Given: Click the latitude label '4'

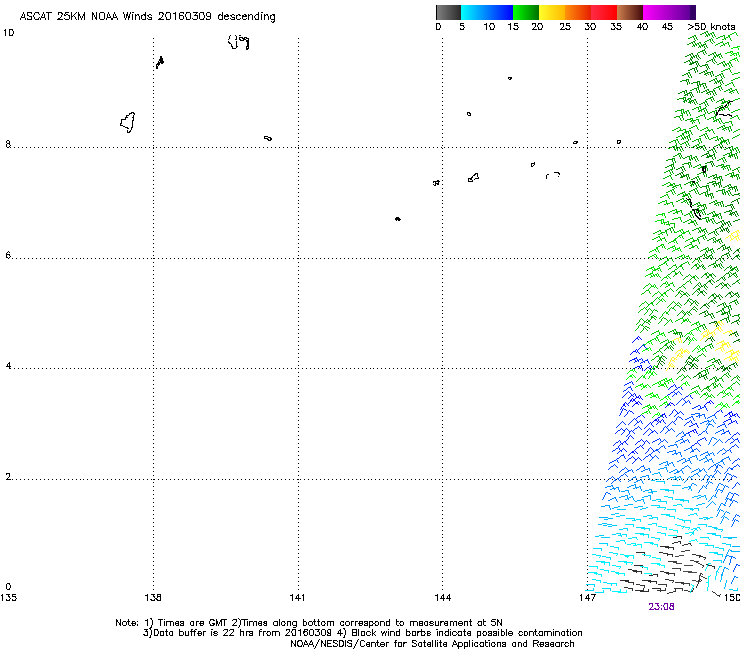Looking at the screenshot, I should click(x=8, y=366).
